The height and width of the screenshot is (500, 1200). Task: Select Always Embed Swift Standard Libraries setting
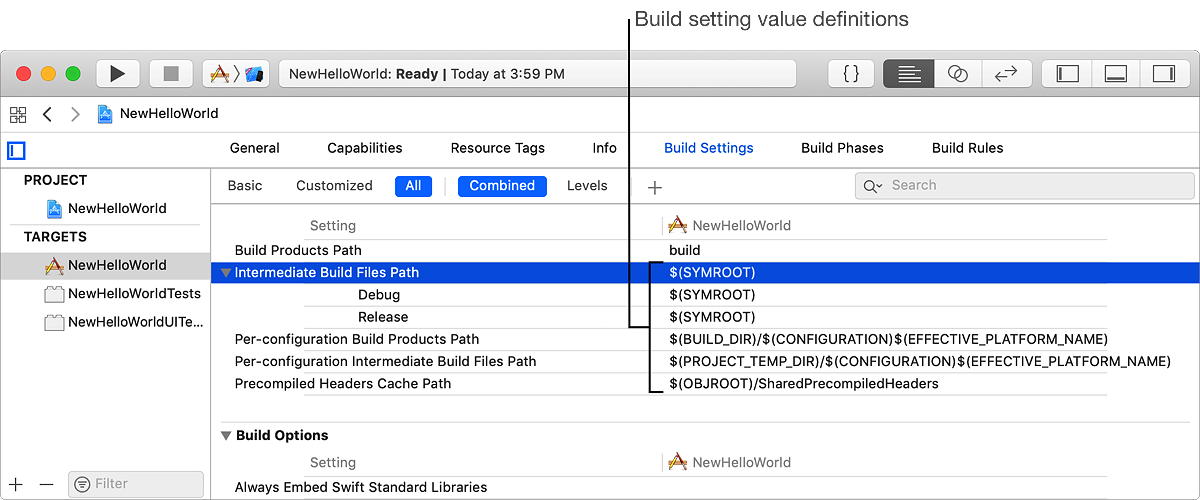click(361, 488)
